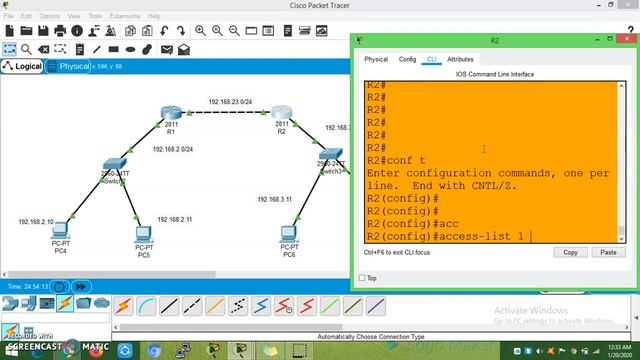The height and width of the screenshot is (360, 640).
Task: Pick the Inspect magnifier tool
Action: click(26, 49)
